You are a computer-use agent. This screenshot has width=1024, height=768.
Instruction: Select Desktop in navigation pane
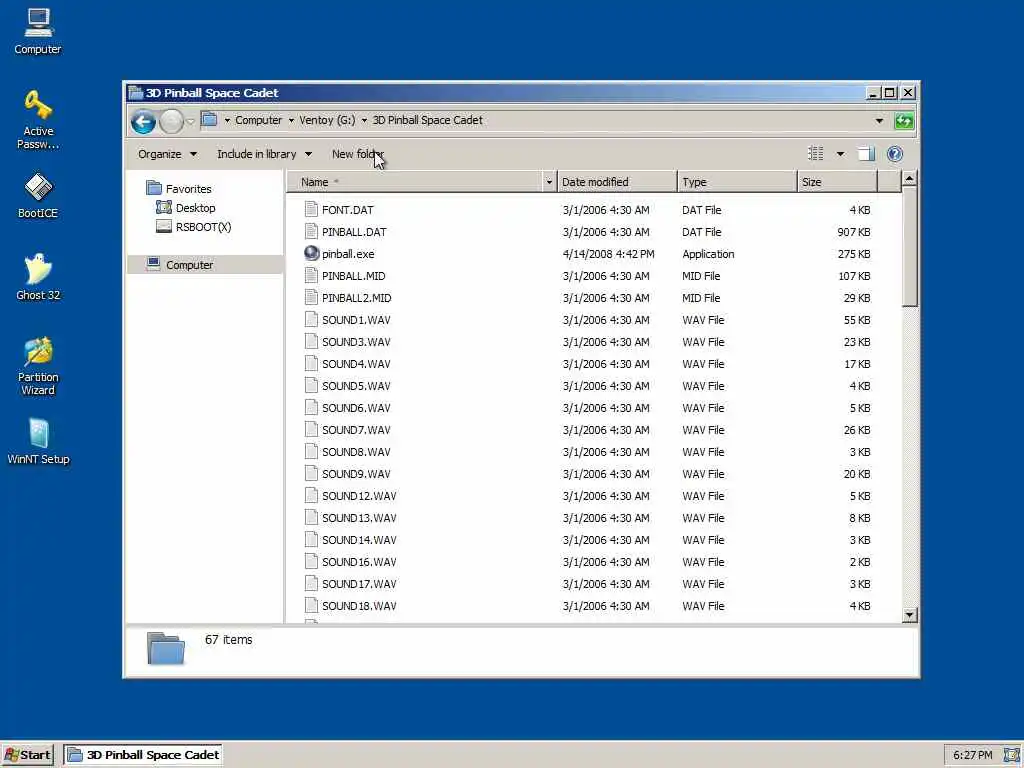pos(195,208)
